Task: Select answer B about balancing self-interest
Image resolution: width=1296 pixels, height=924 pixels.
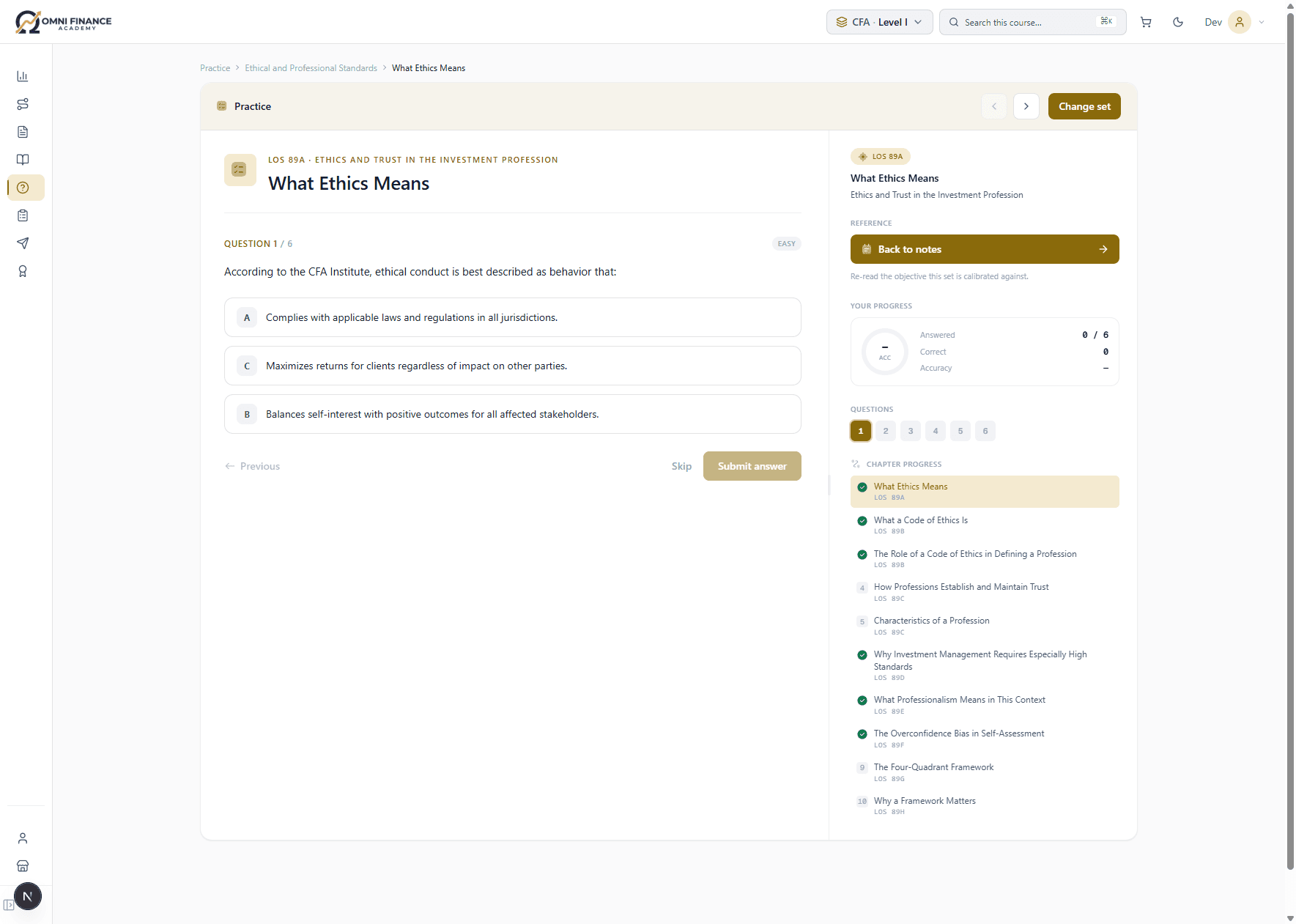Action: point(513,414)
